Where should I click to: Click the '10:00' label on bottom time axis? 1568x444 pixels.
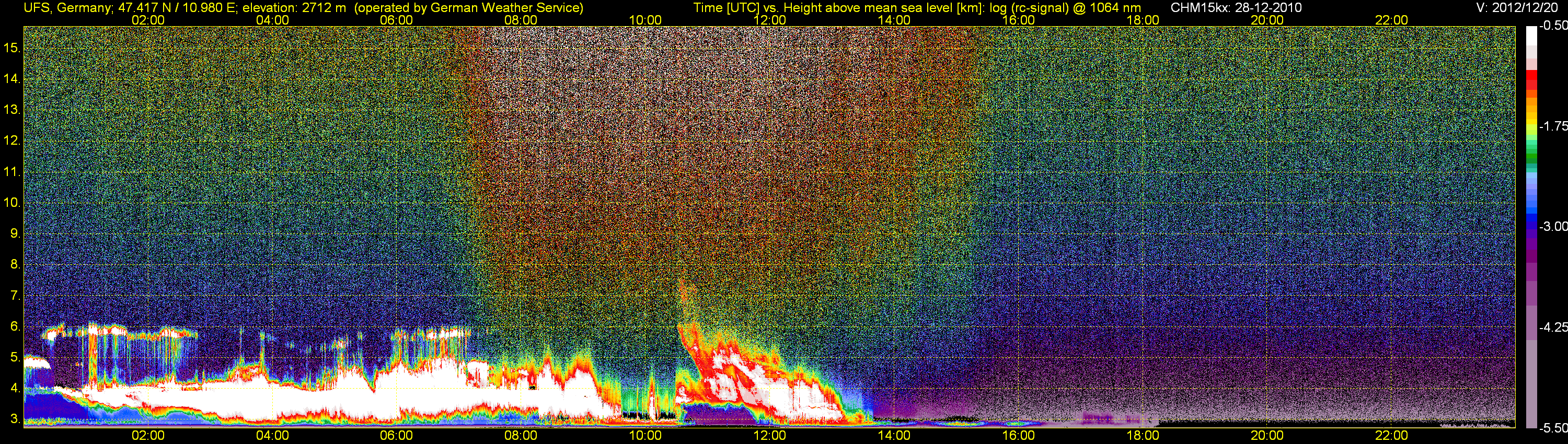tap(645, 436)
